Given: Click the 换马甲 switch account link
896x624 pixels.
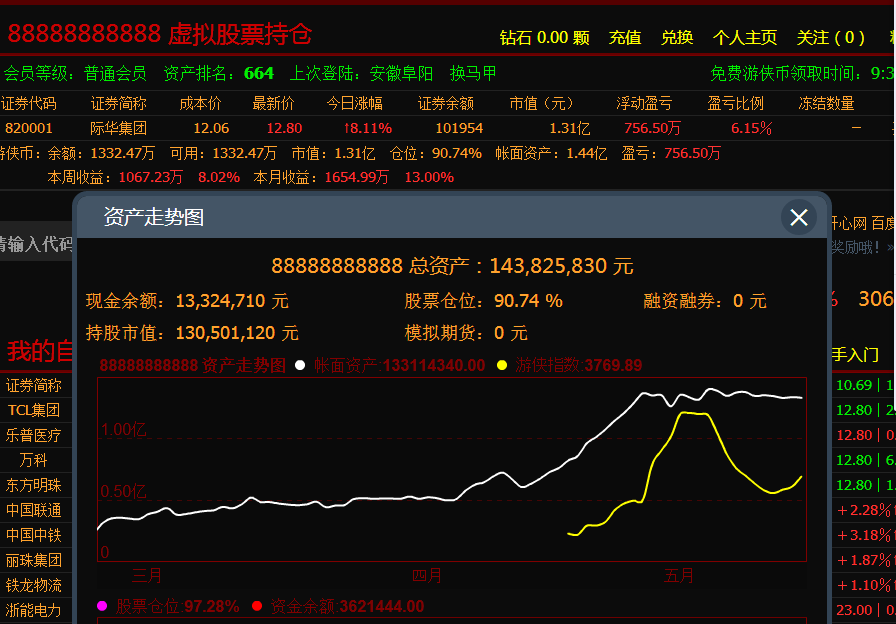Looking at the screenshot, I should (x=473, y=73).
